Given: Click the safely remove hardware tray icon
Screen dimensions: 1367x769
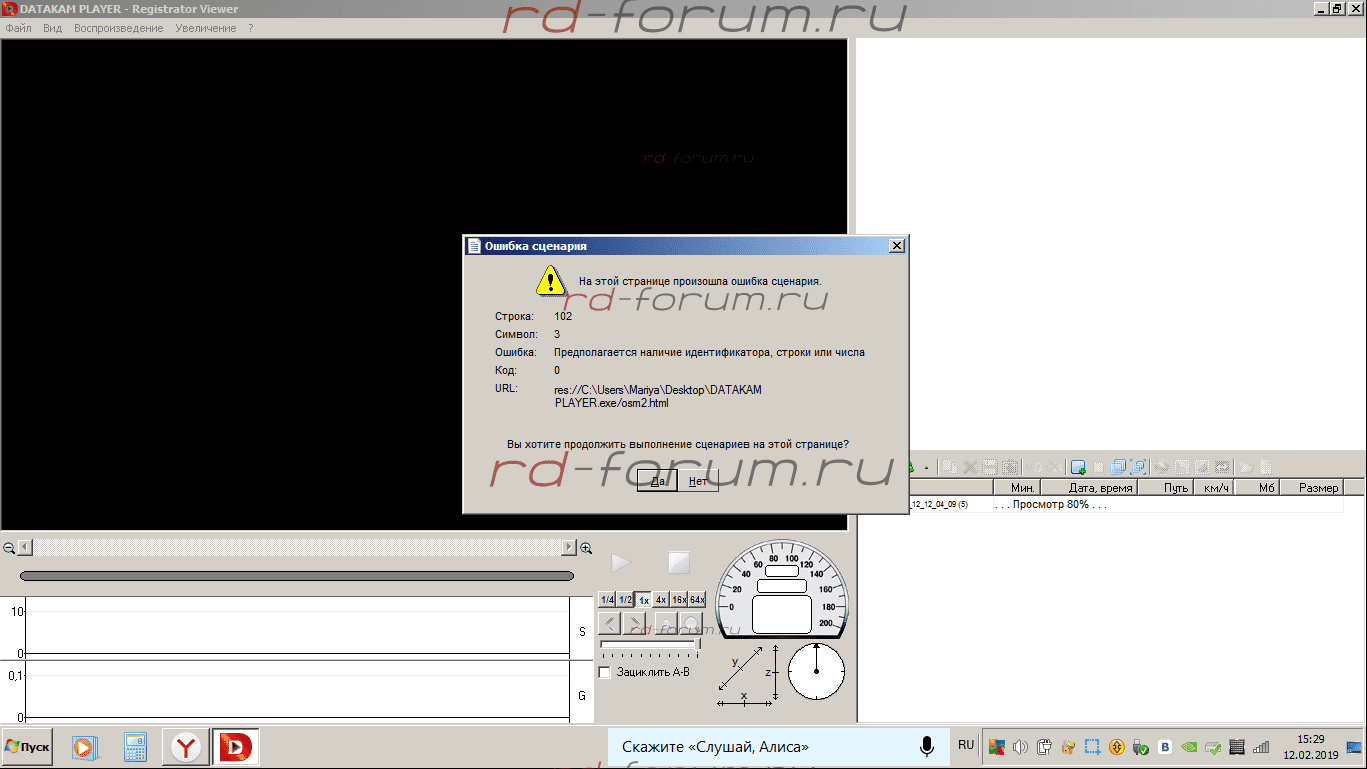Looking at the screenshot, I should tap(1140, 747).
